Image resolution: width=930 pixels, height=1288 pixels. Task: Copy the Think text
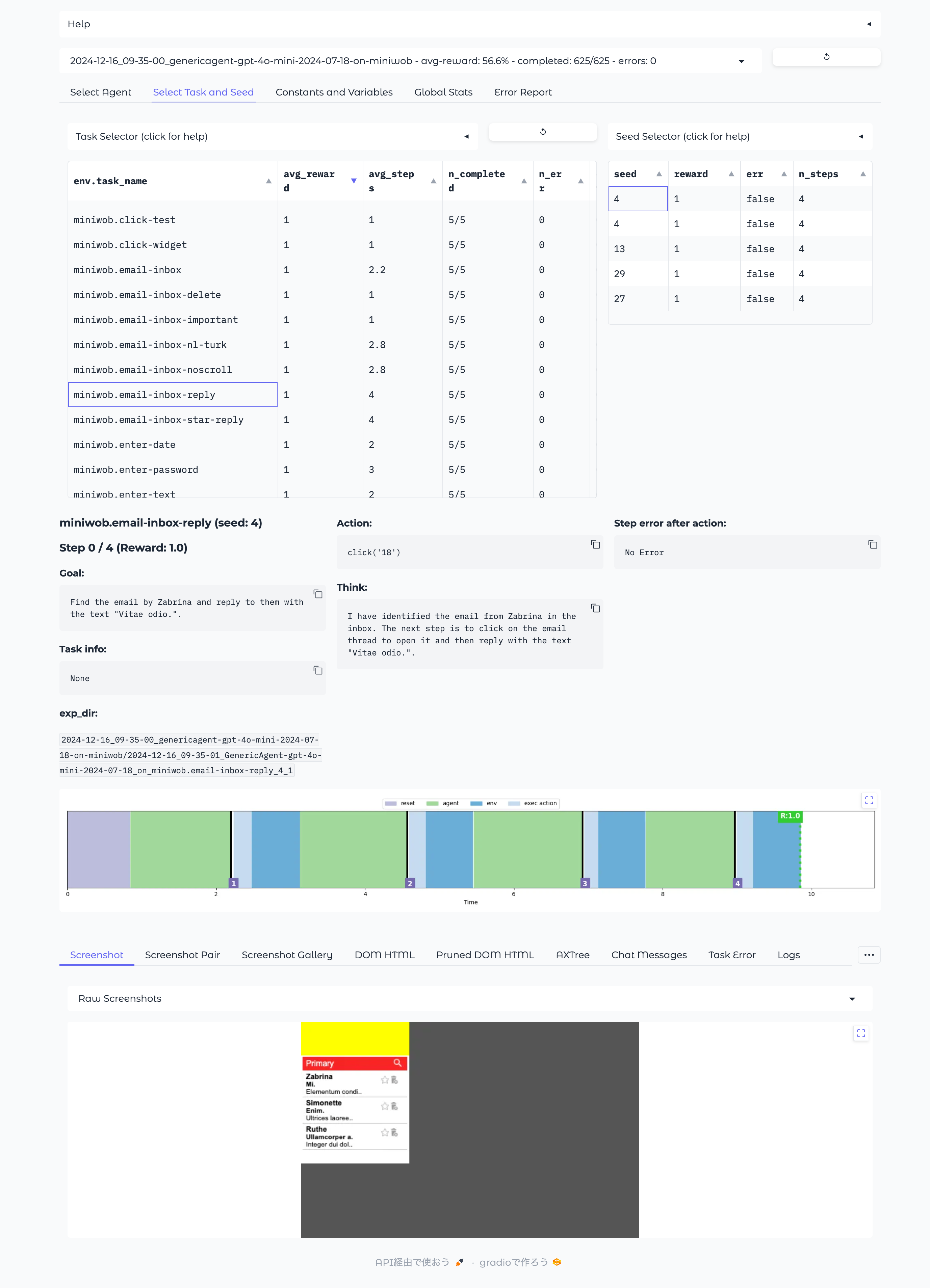(595, 608)
